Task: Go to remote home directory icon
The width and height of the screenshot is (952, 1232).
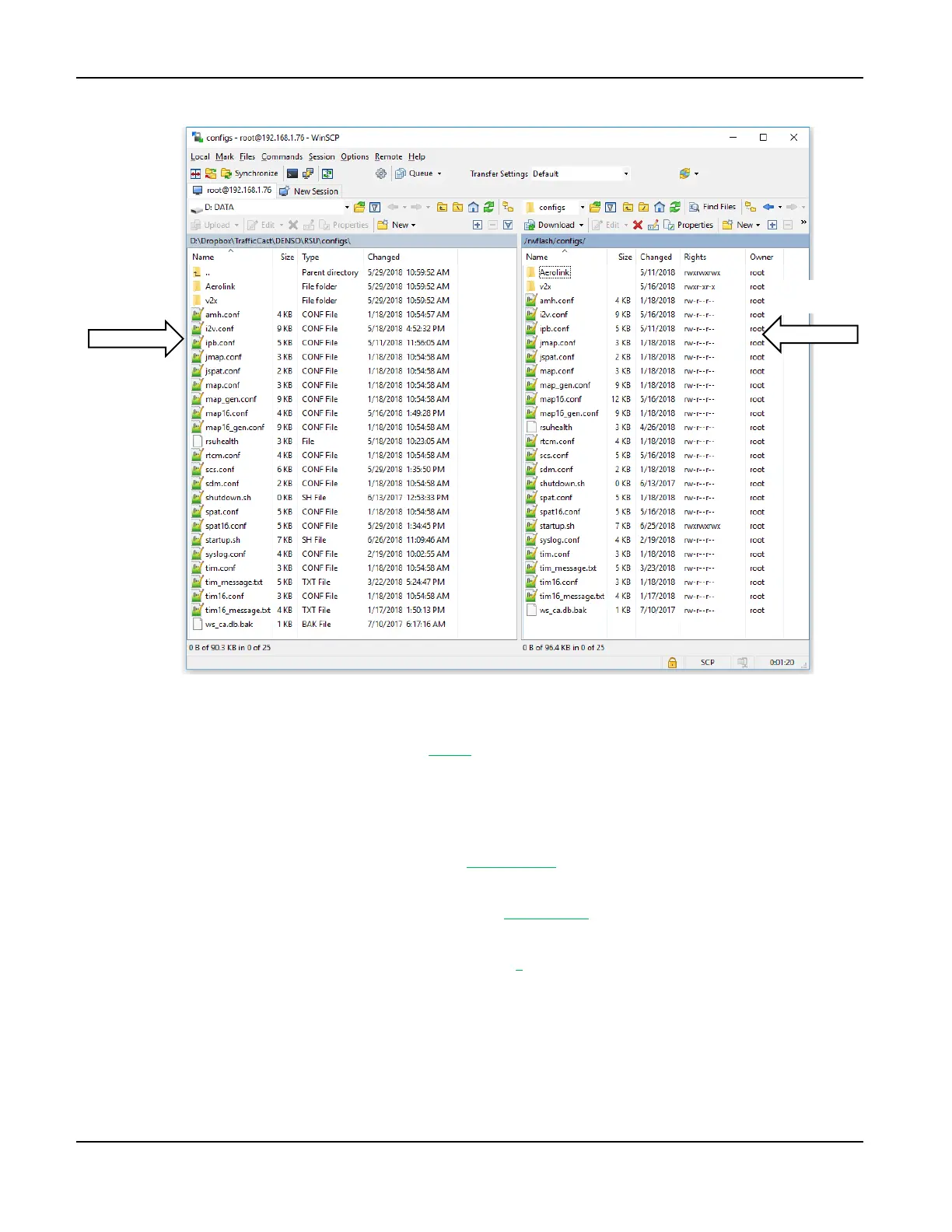Action: tap(660, 207)
